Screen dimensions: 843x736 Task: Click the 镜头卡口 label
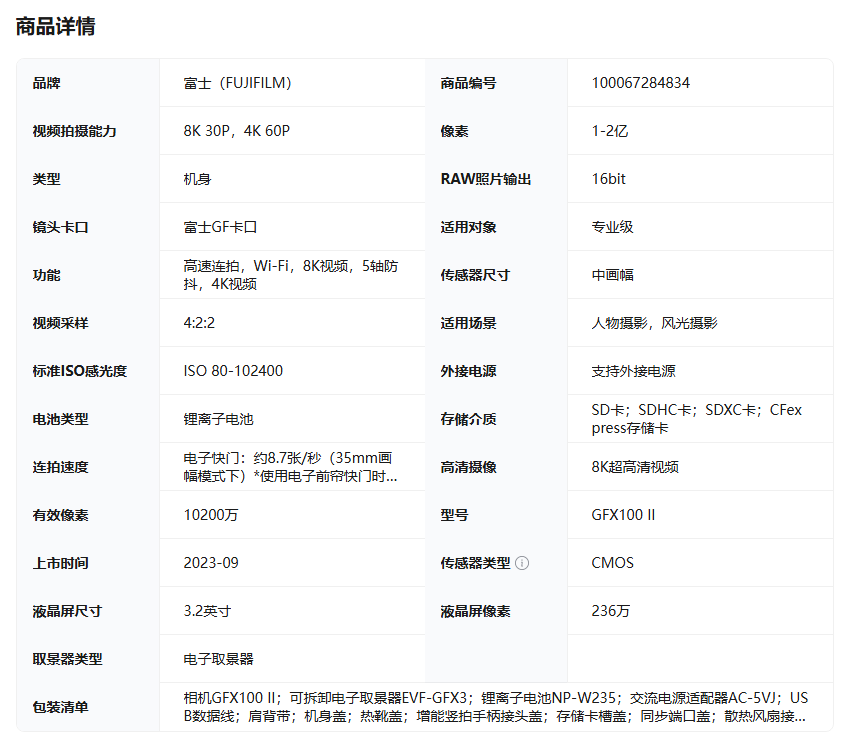tap(60, 227)
